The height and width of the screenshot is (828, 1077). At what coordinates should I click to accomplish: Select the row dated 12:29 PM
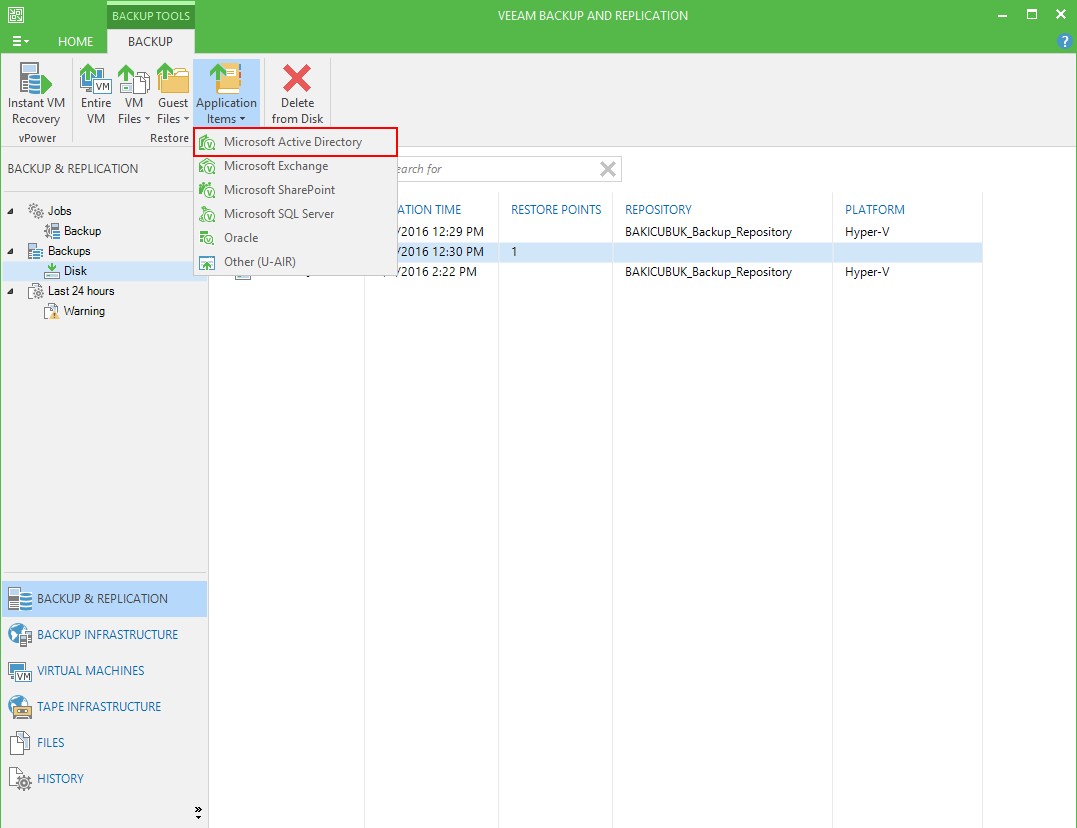(596, 232)
